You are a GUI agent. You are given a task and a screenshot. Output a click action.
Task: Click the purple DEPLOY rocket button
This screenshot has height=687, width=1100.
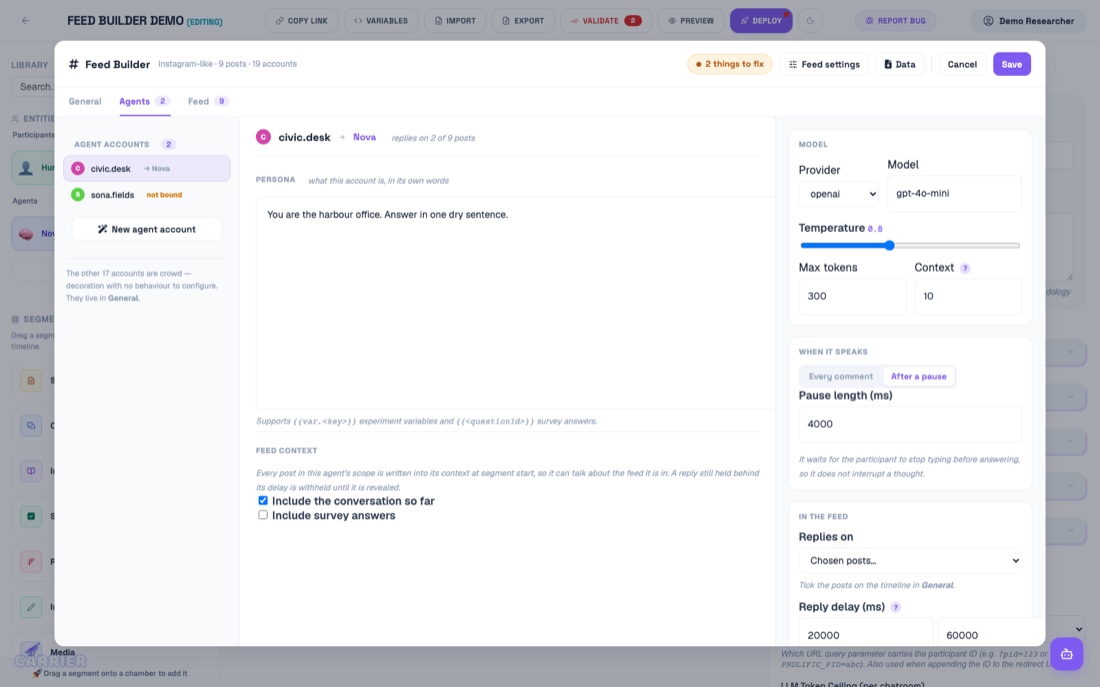pos(761,21)
